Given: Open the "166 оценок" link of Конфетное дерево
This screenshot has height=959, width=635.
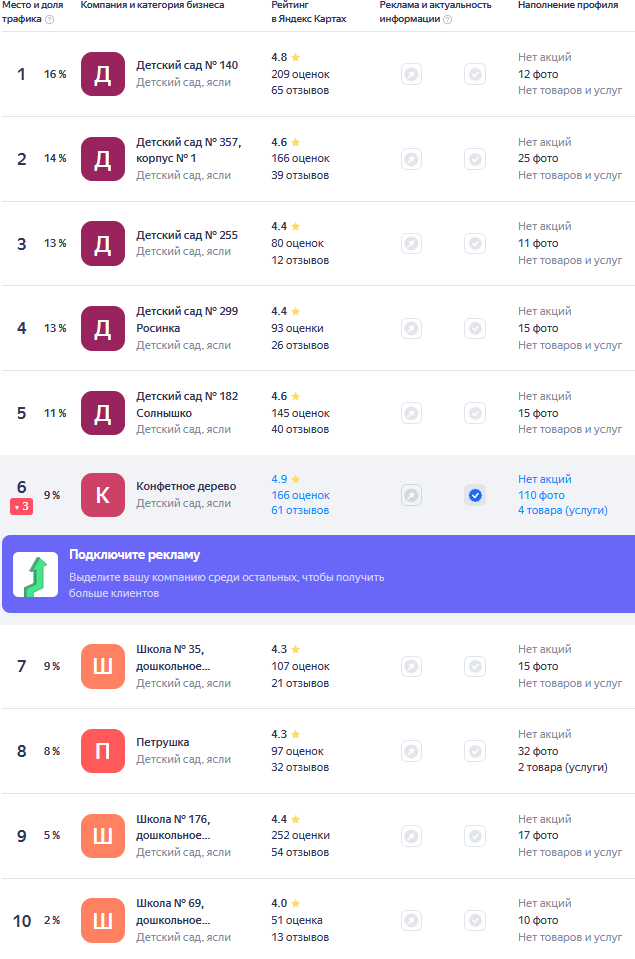Looking at the screenshot, I should tap(300, 495).
